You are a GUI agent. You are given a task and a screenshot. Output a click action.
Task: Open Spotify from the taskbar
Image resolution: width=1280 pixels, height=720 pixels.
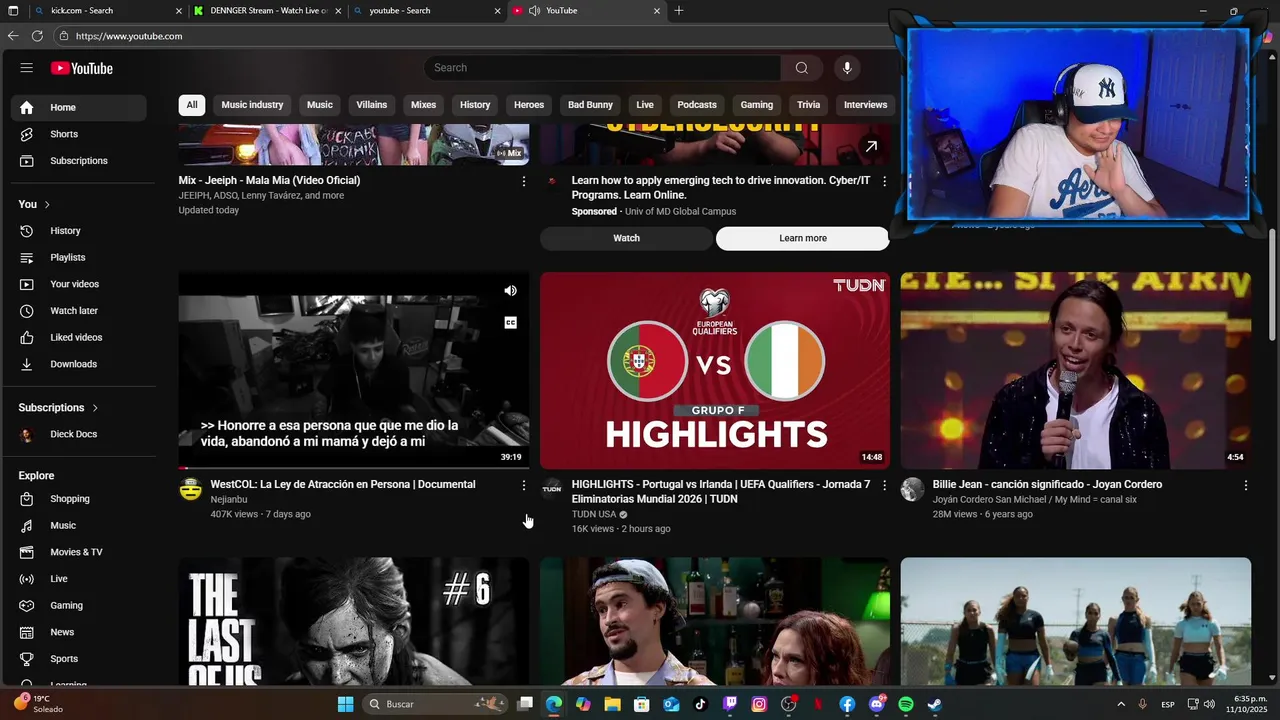click(x=906, y=704)
